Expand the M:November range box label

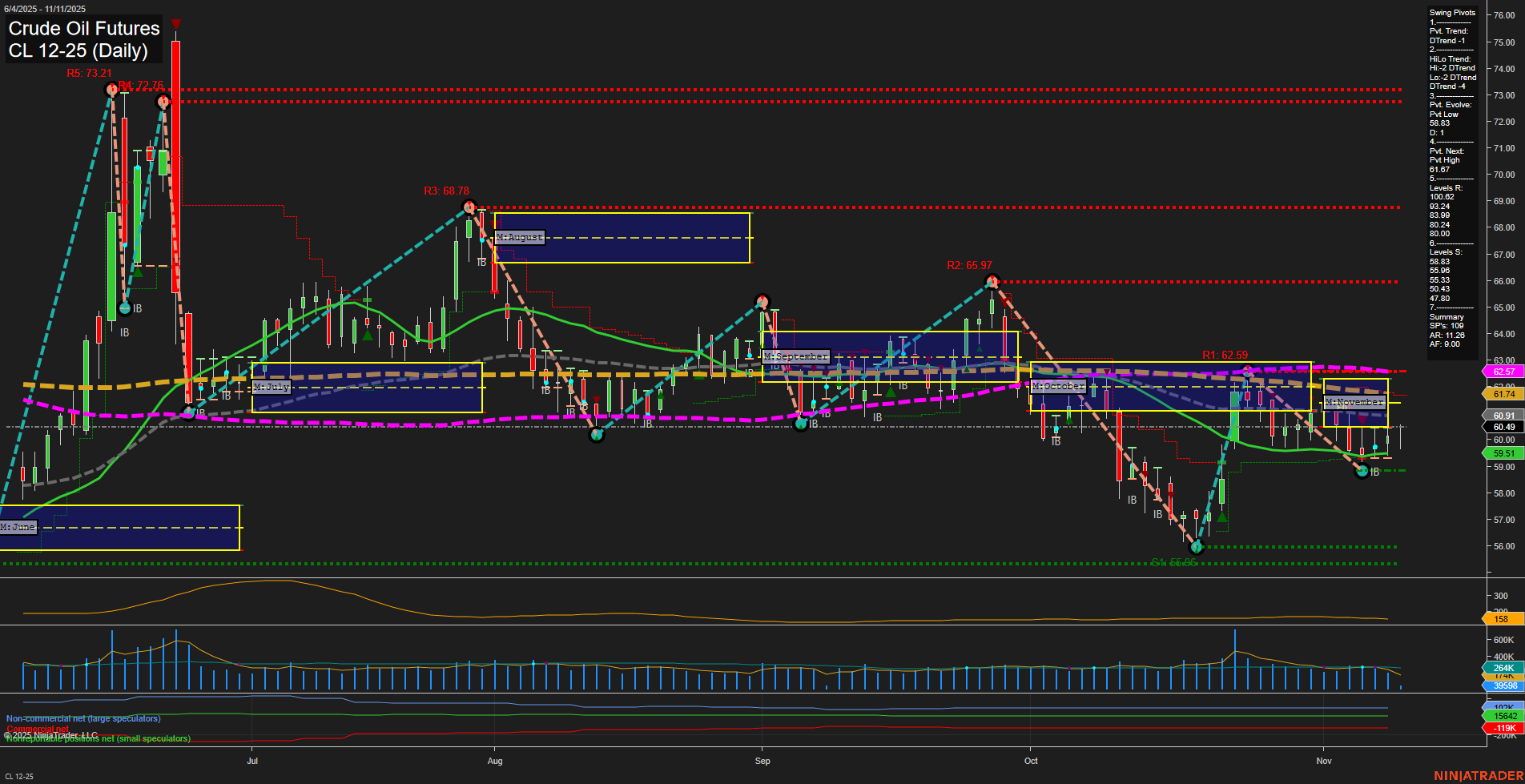pyautogui.click(x=1355, y=402)
